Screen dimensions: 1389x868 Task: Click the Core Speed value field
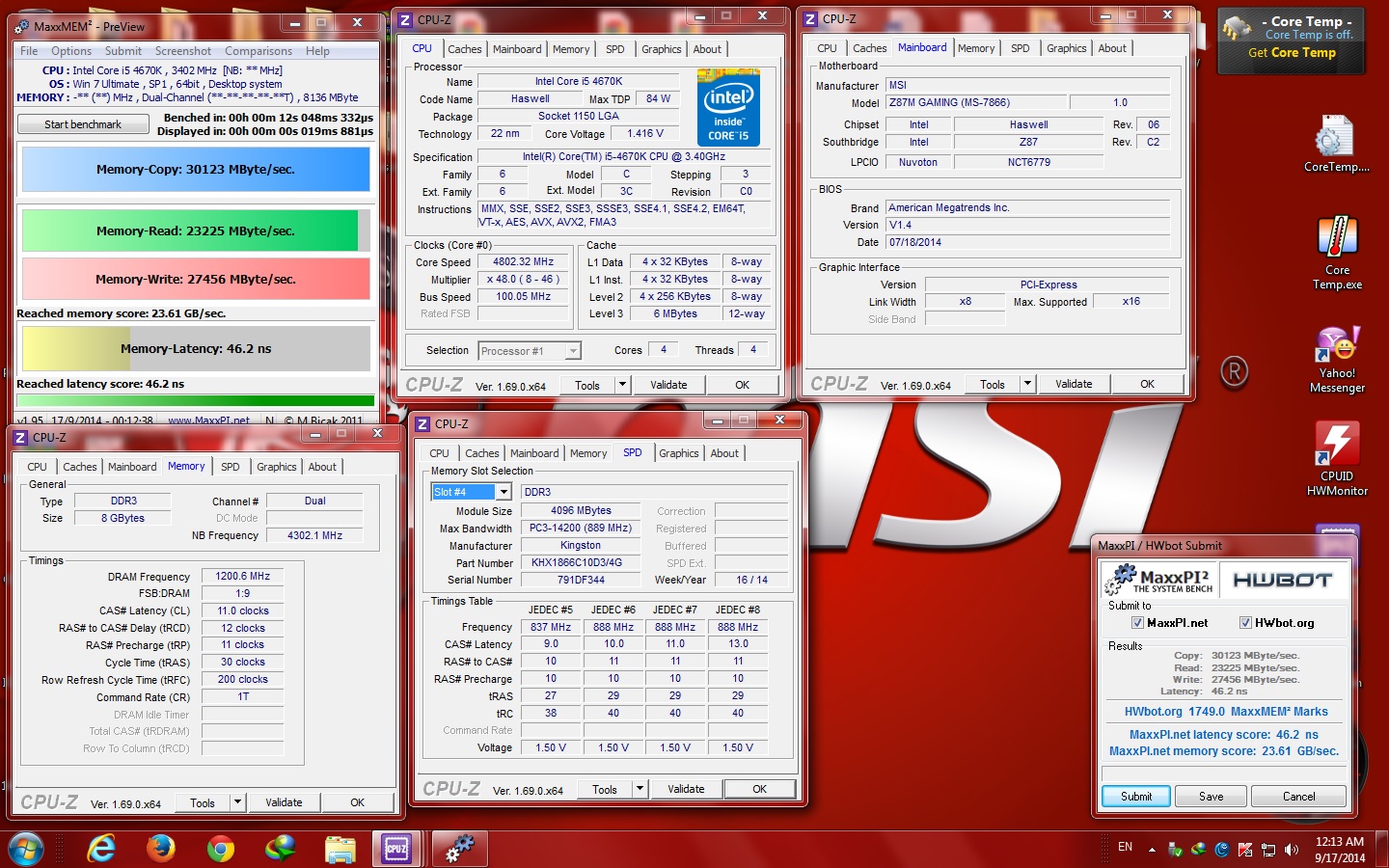(x=524, y=262)
